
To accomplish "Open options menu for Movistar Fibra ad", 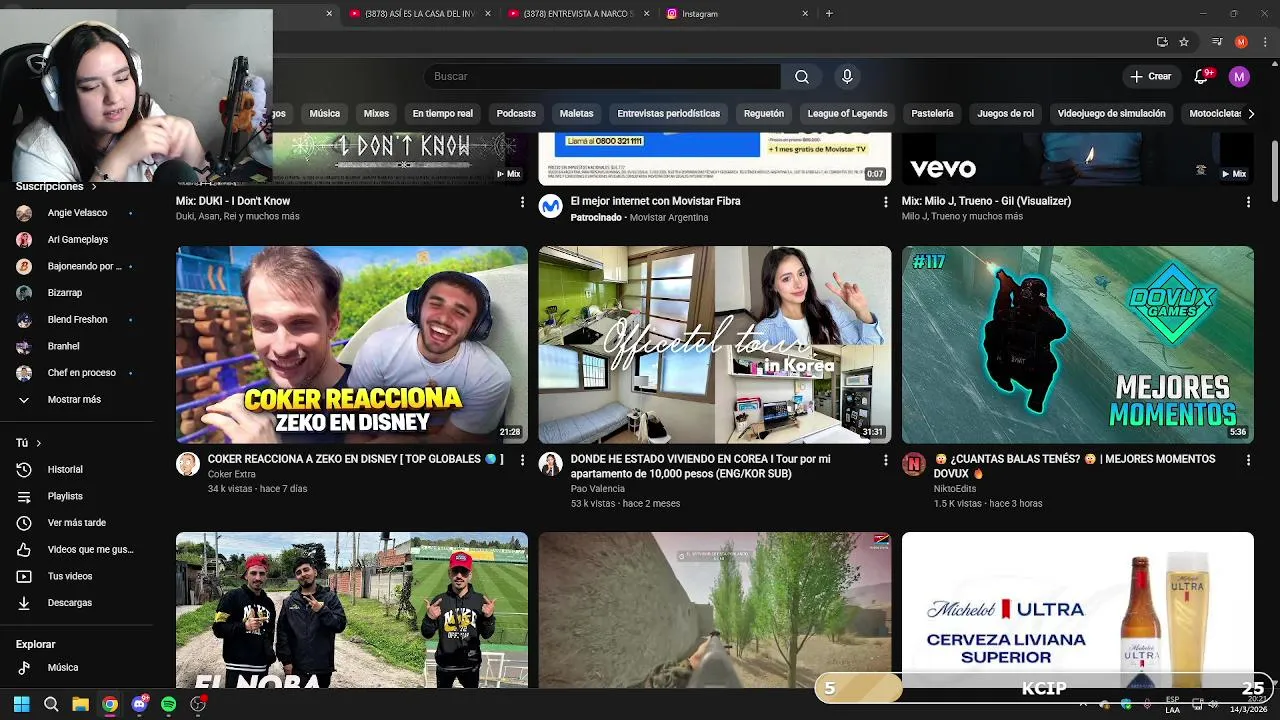I will point(885,202).
